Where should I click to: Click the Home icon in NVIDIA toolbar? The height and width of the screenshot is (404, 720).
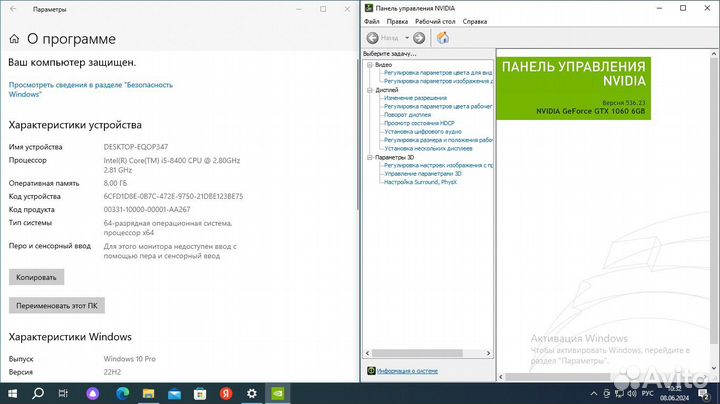(442, 38)
